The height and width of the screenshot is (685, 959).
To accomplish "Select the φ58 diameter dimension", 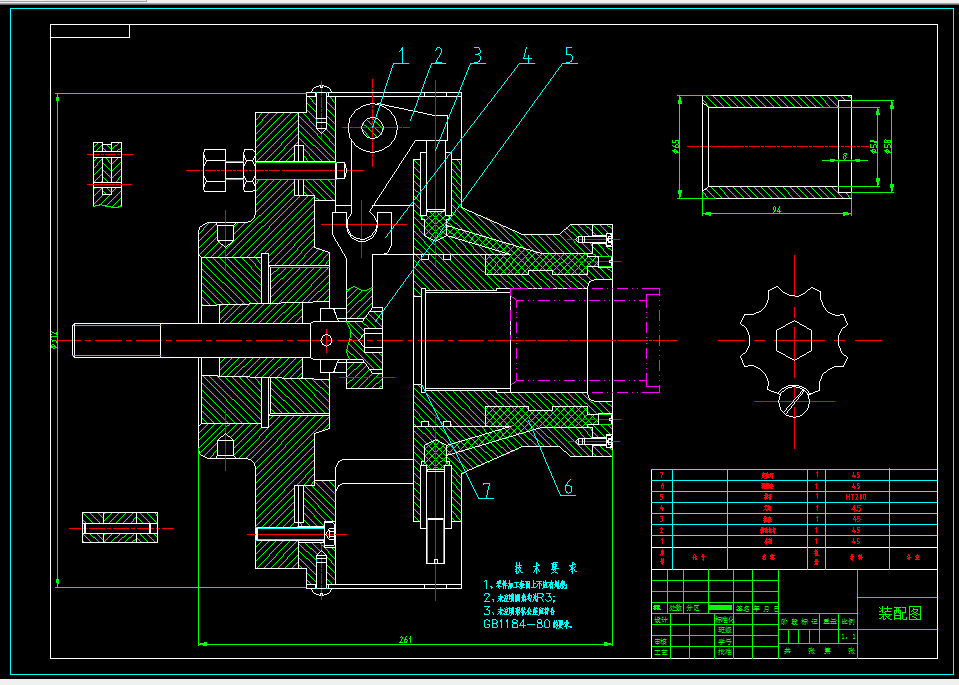I will (887, 146).
